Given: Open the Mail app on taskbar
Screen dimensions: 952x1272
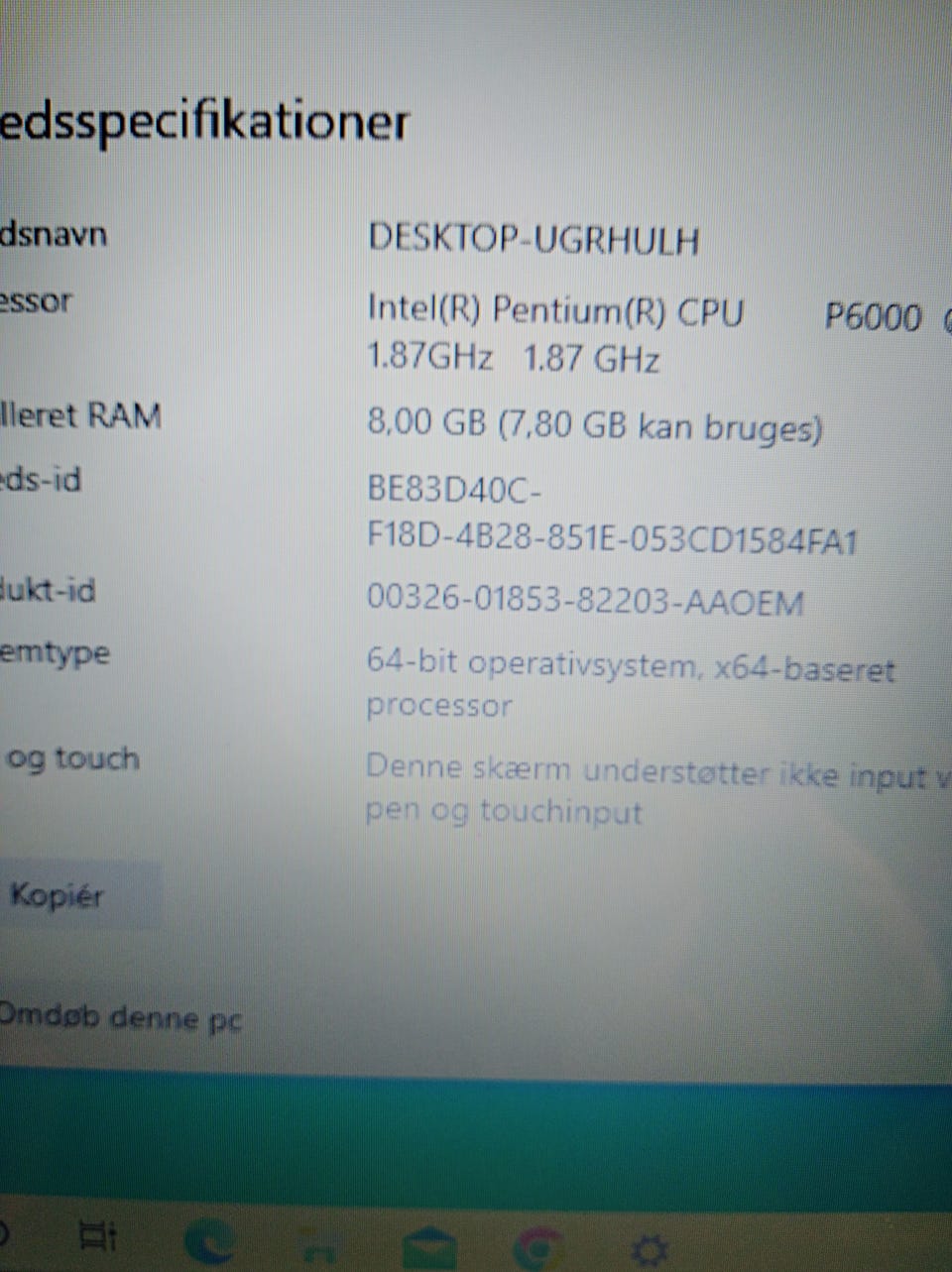Looking at the screenshot, I should pyautogui.click(x=428, y=1246).
